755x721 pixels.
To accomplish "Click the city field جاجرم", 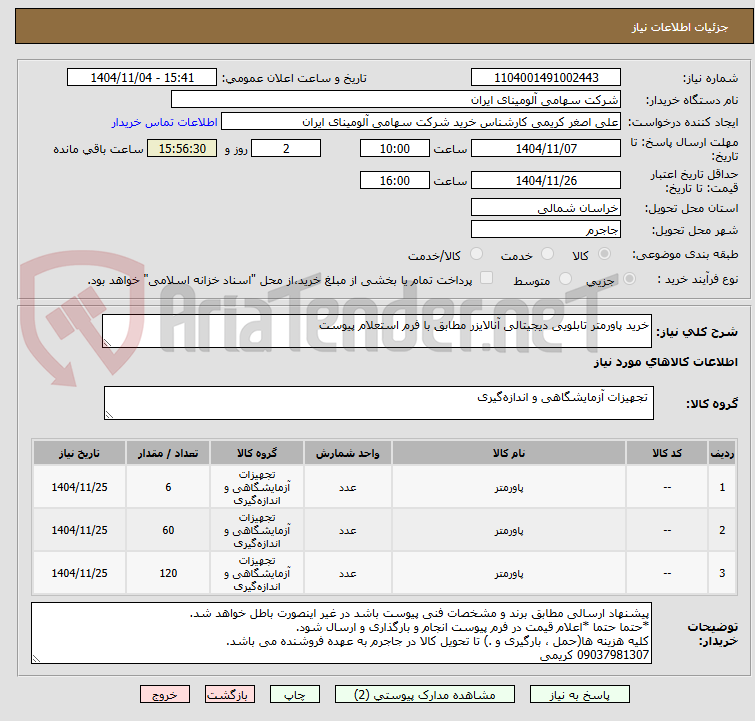I will pos(546,230).
